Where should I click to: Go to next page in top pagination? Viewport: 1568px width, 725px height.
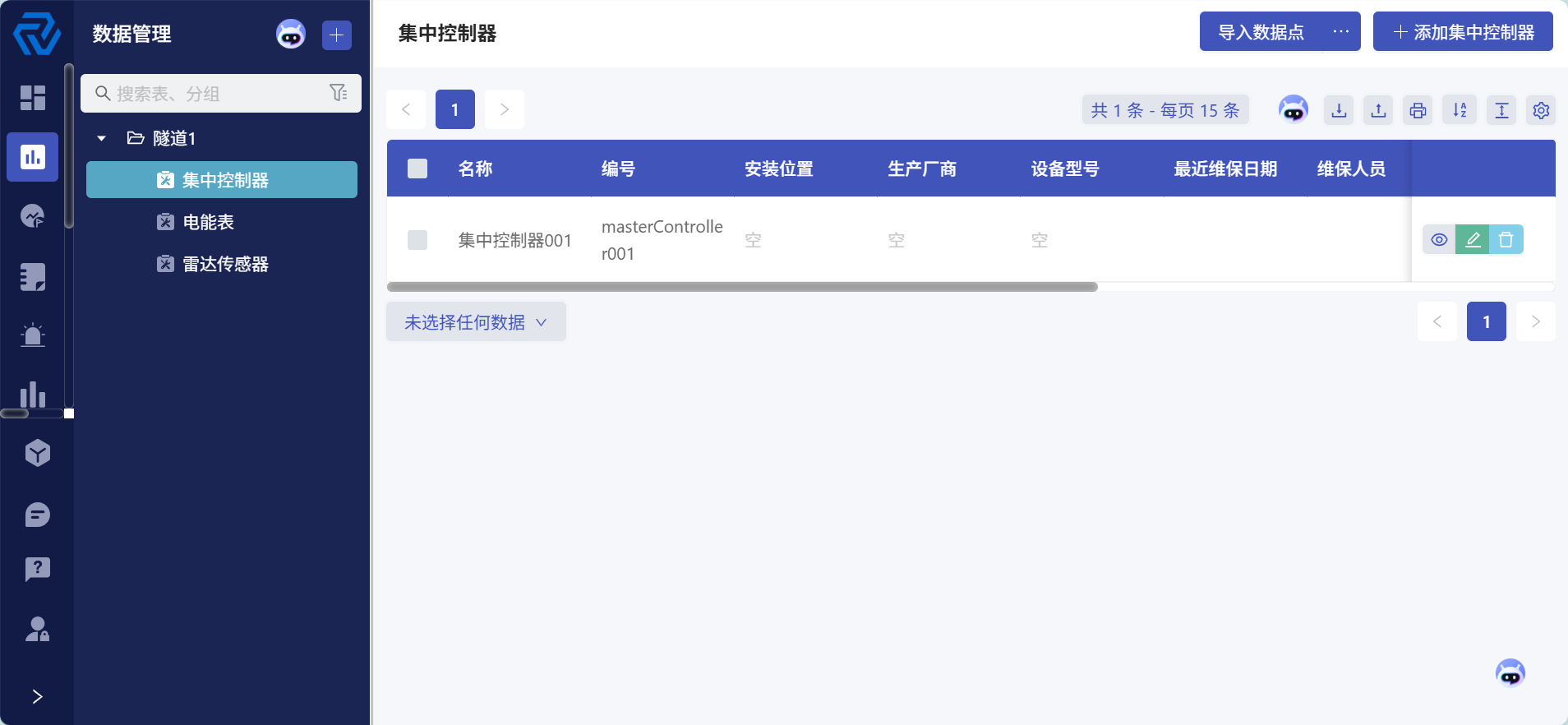505,109
